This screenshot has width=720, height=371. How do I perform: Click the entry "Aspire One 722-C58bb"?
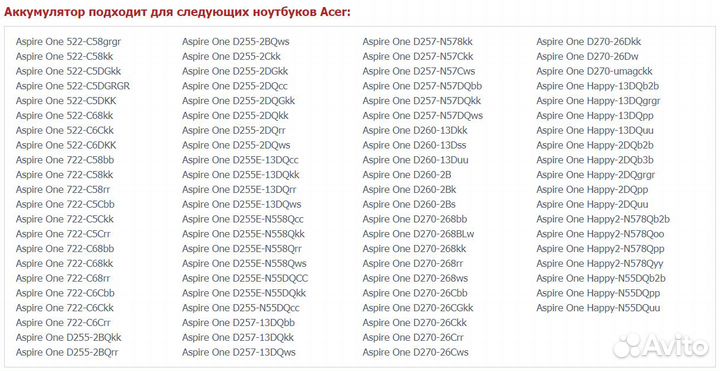click(65, 160)
